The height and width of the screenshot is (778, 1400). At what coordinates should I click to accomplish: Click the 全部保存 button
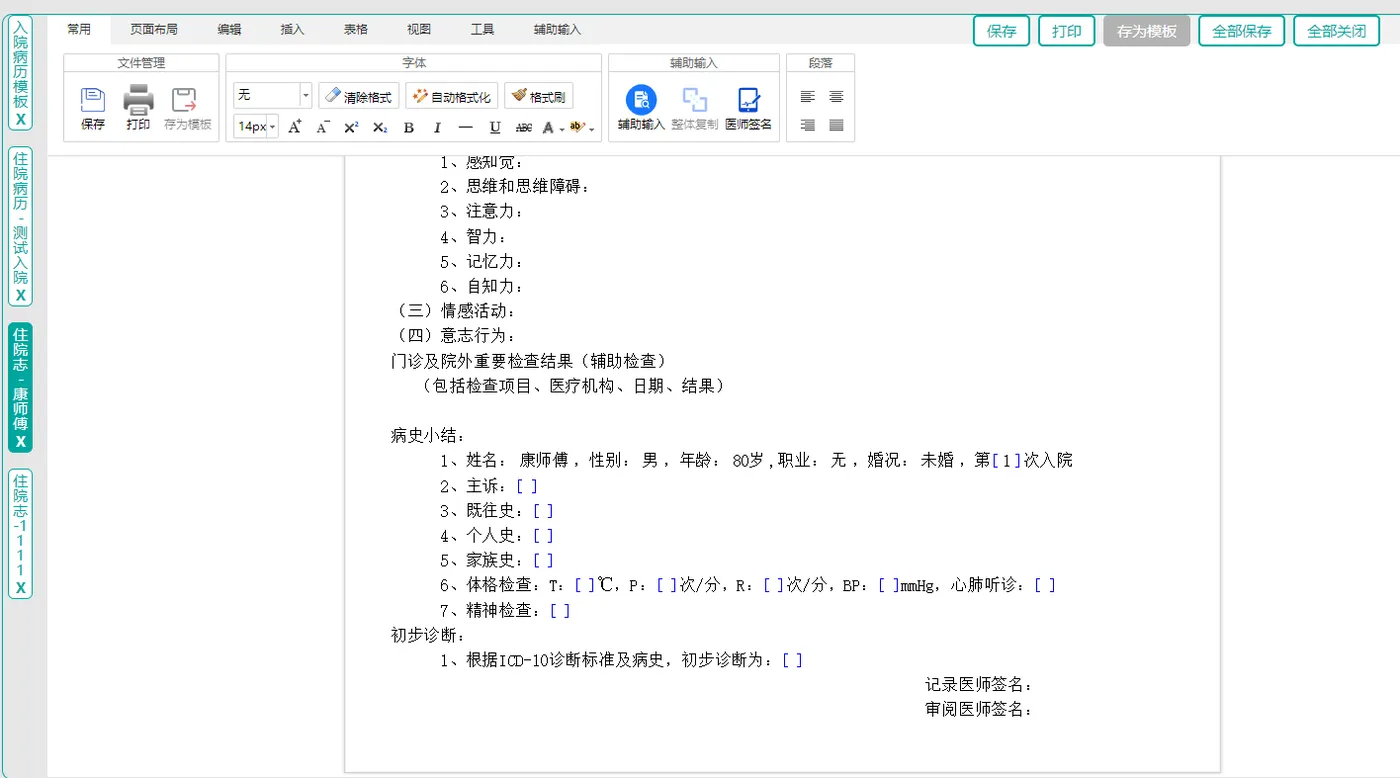[x=1242, y=31]
